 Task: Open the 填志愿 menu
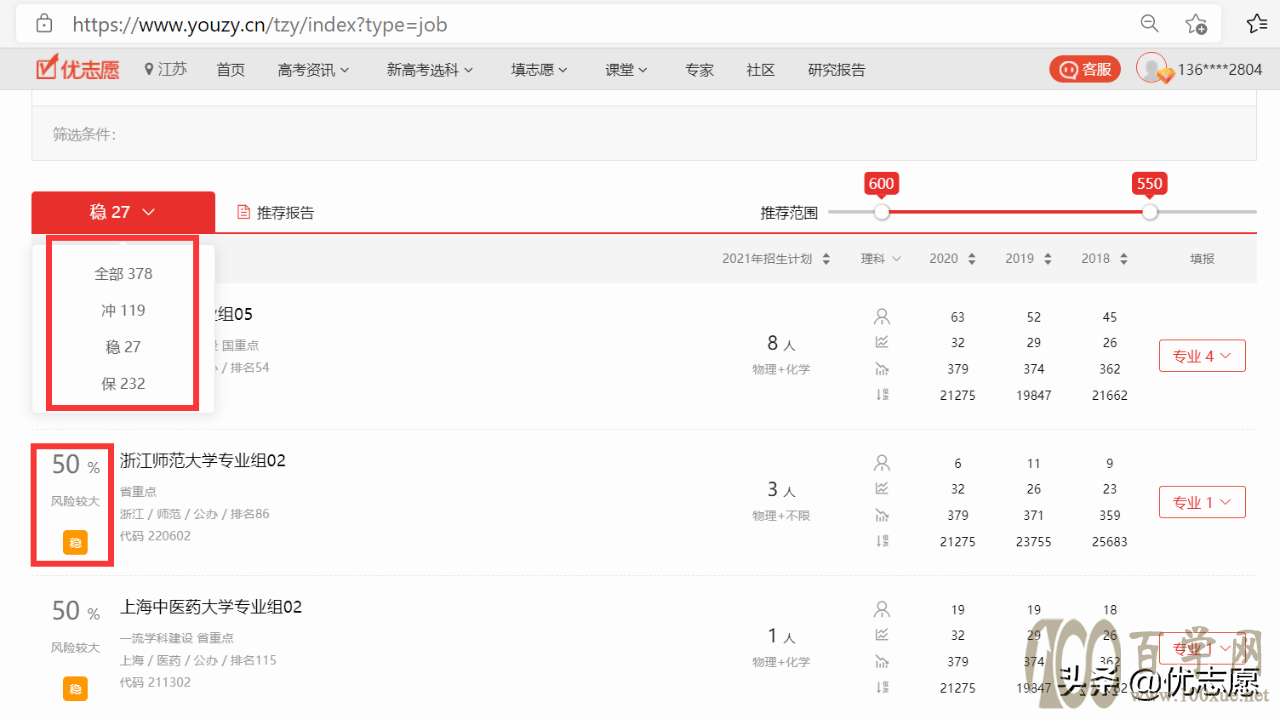tap(539, 70)
